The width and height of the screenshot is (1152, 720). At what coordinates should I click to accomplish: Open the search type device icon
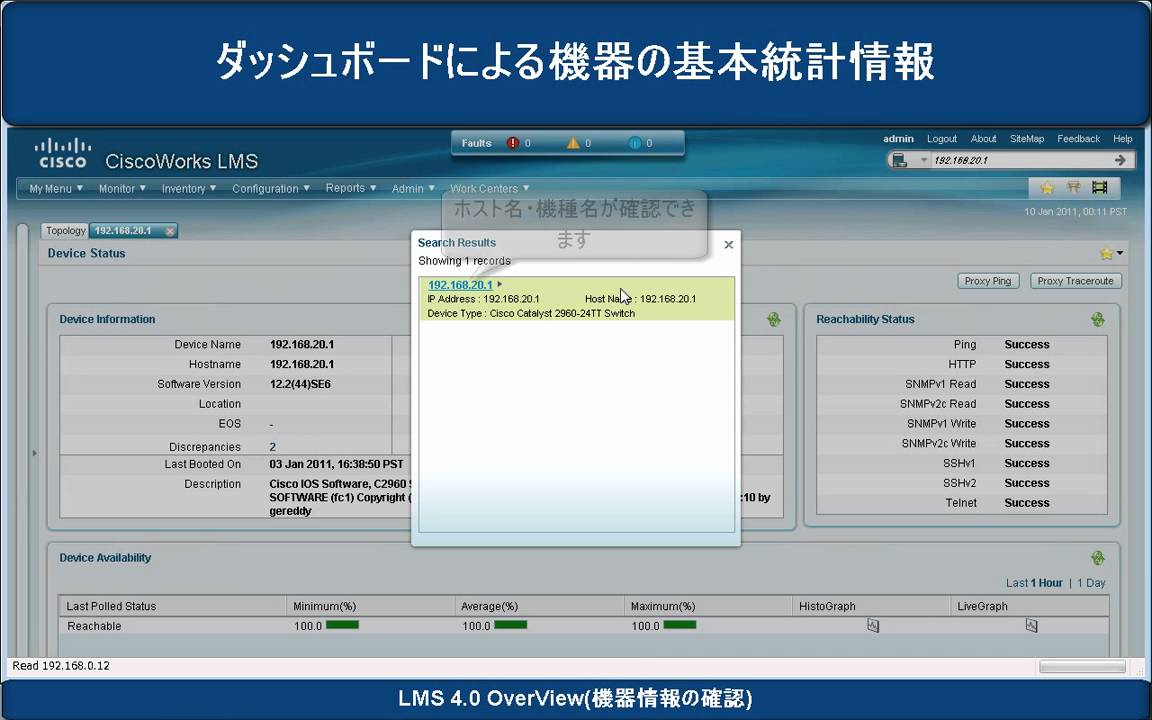900,160
